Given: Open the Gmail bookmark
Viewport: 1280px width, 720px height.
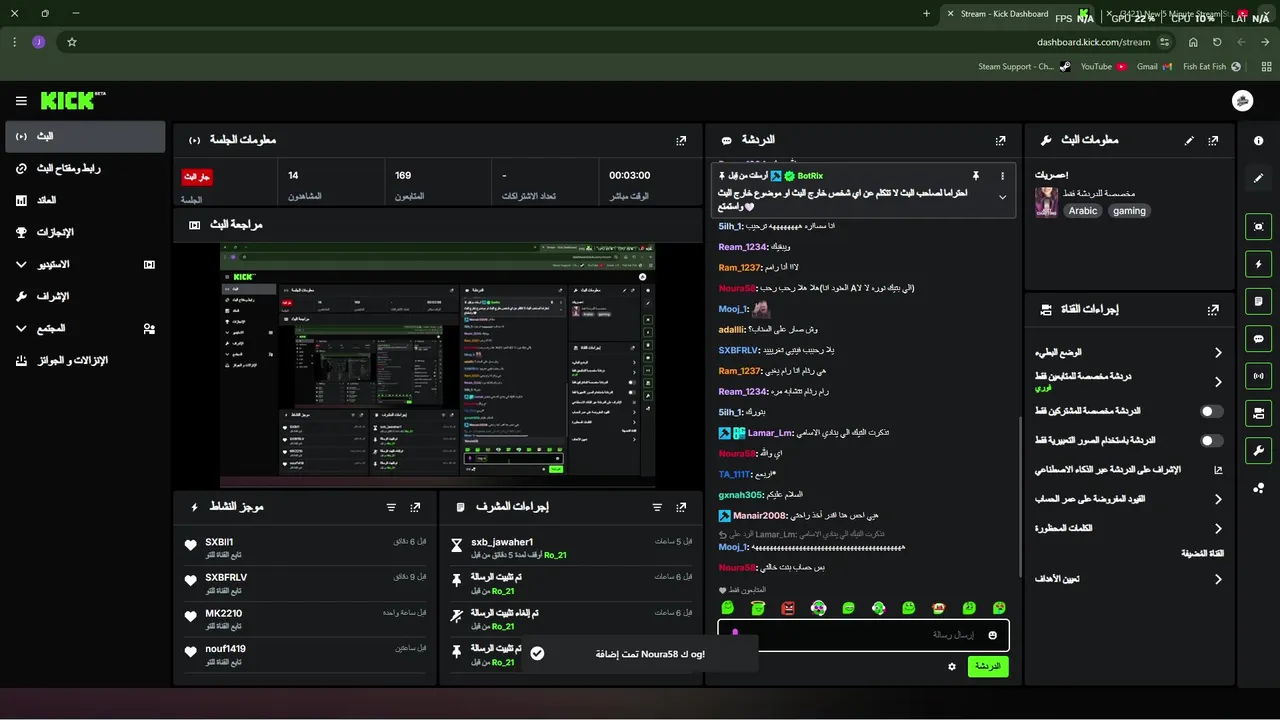Looking at the screenshot, I should coord(1153,67).
